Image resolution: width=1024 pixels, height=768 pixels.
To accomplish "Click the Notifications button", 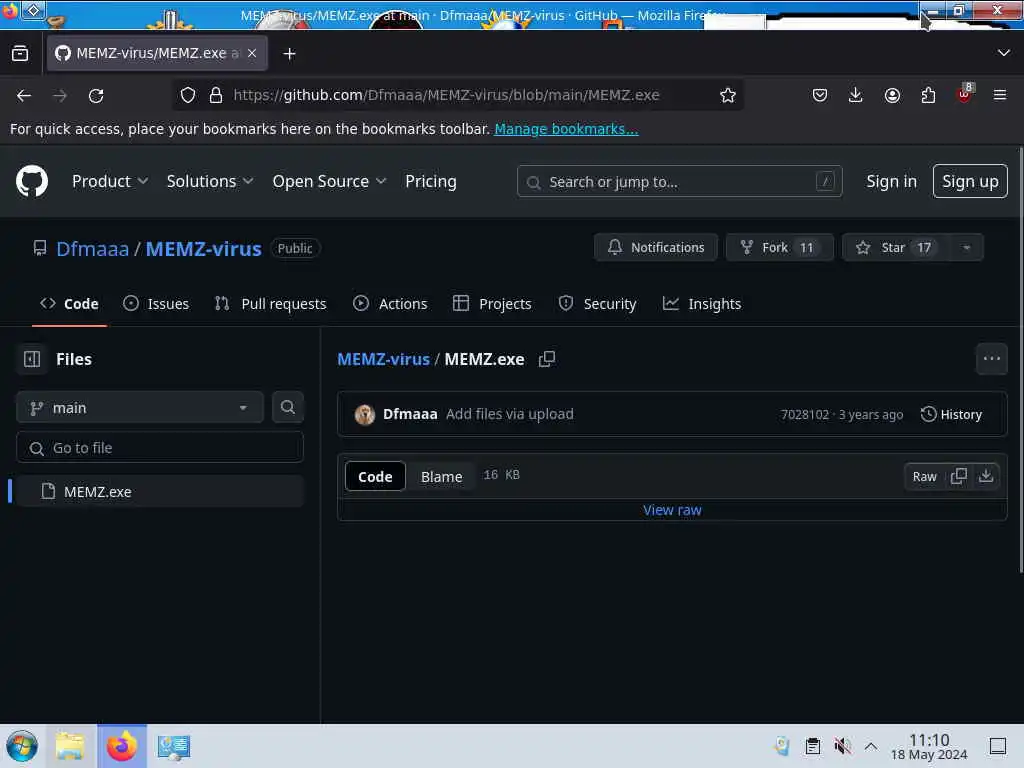I will tap(656, 248).
